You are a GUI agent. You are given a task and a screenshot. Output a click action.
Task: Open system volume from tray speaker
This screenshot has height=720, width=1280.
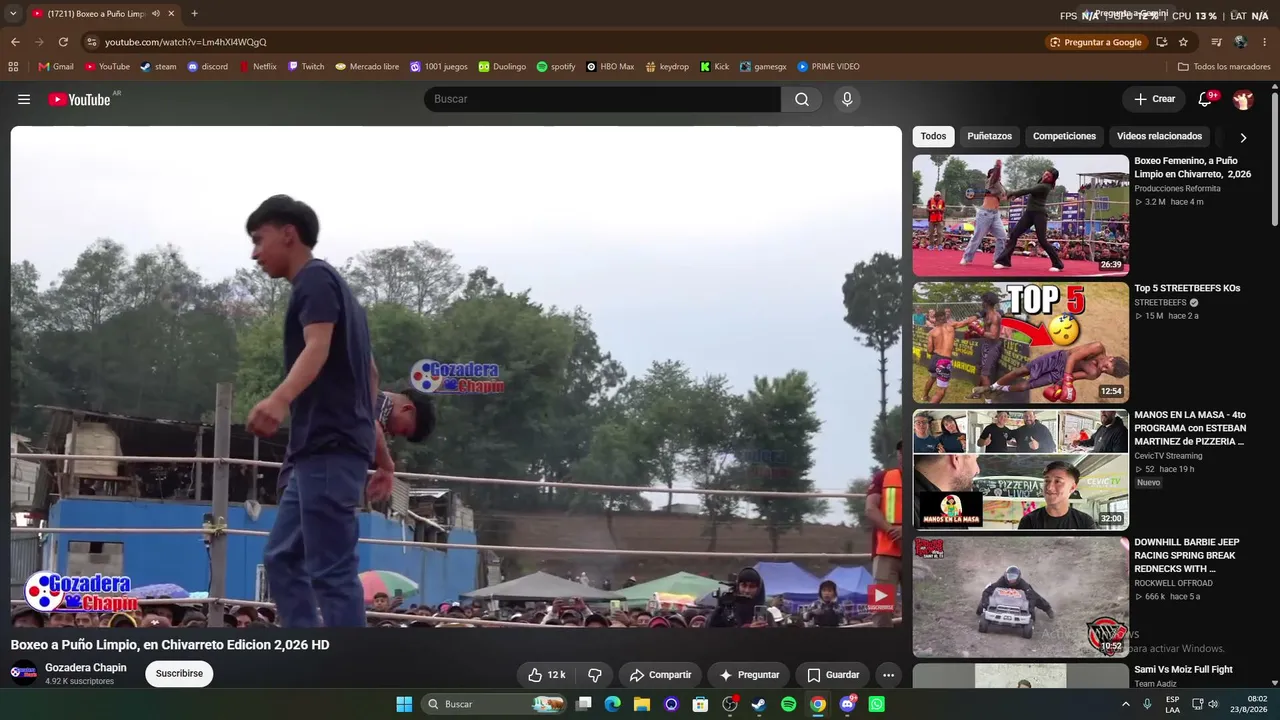click(1213, 704)
